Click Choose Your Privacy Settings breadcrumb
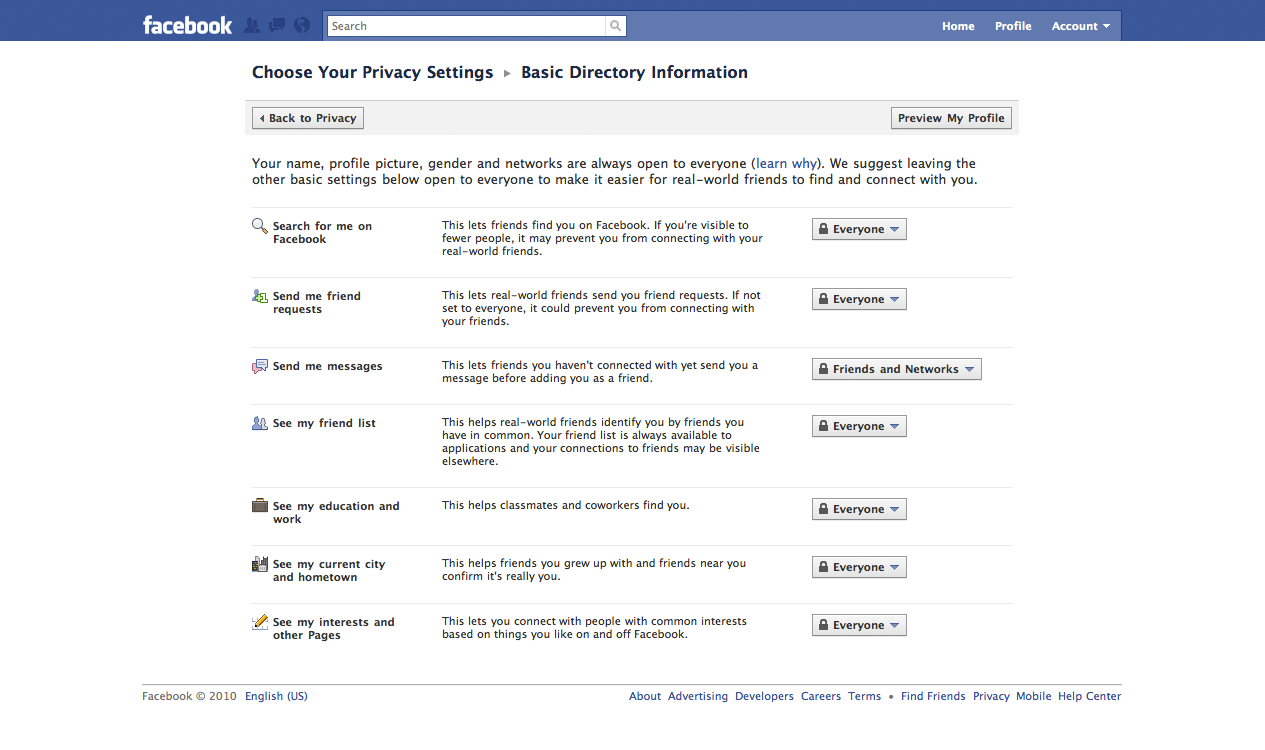 373,72
